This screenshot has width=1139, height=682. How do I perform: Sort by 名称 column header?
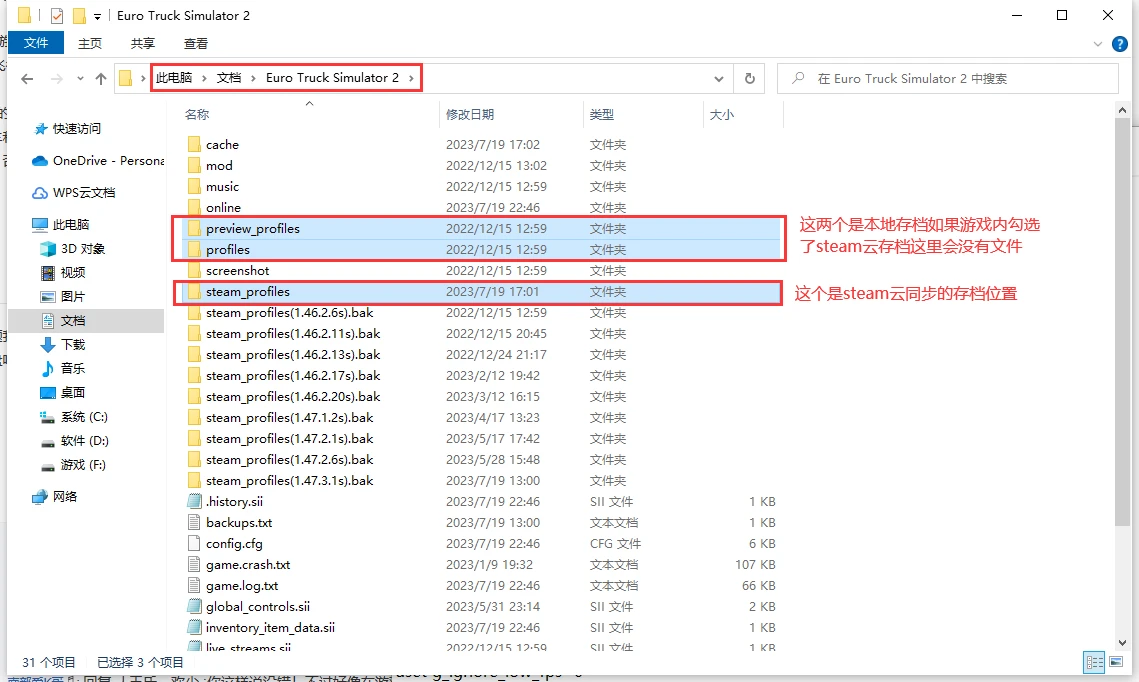coord(197,114)
